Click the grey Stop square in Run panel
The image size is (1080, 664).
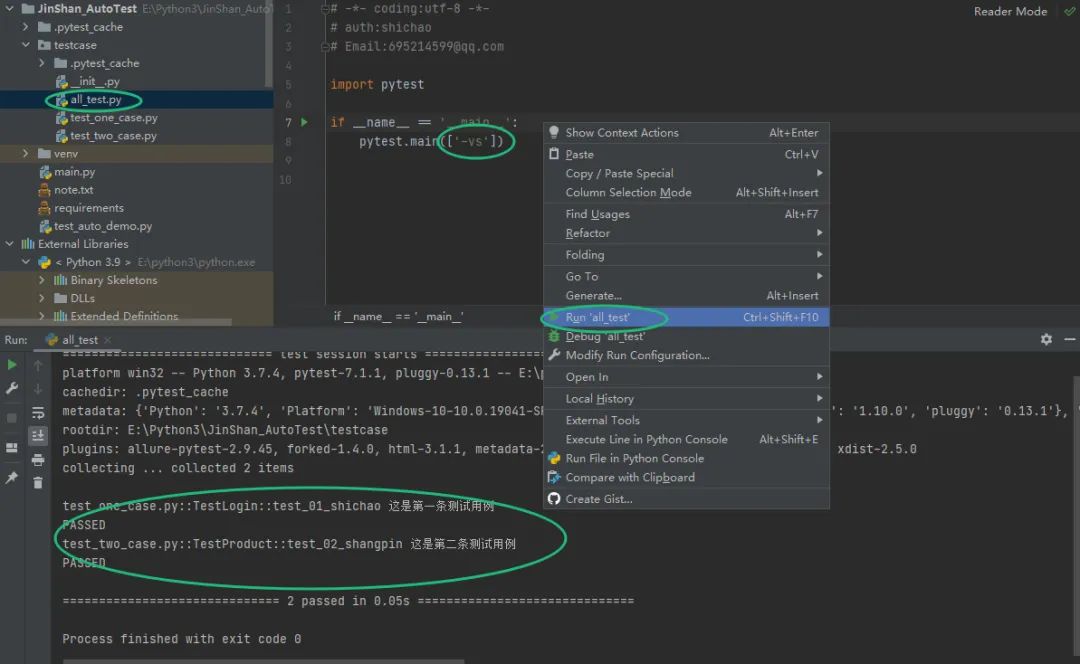tap(12, 418)
